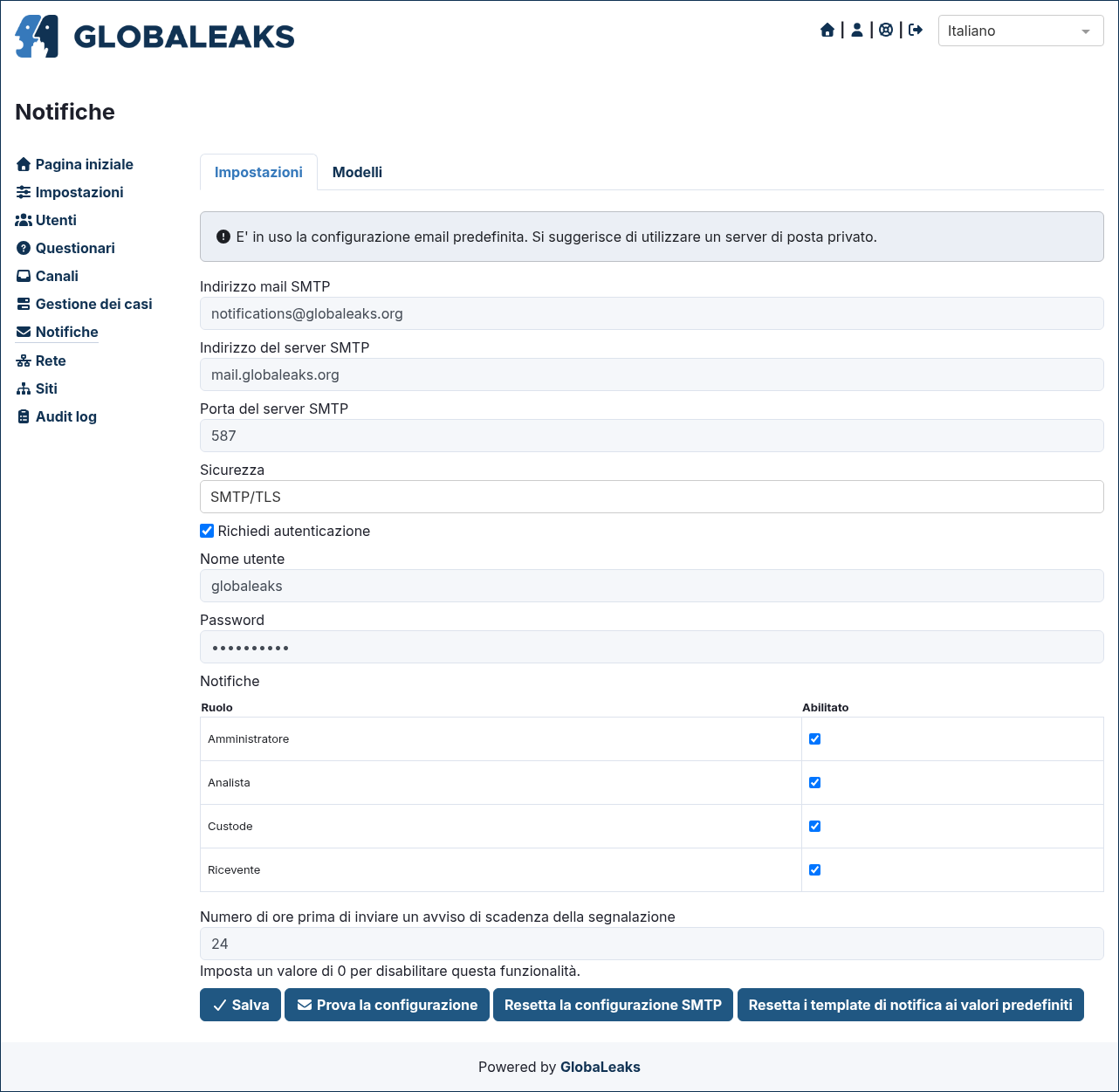Click the home icon in top header

click(827, 31)
